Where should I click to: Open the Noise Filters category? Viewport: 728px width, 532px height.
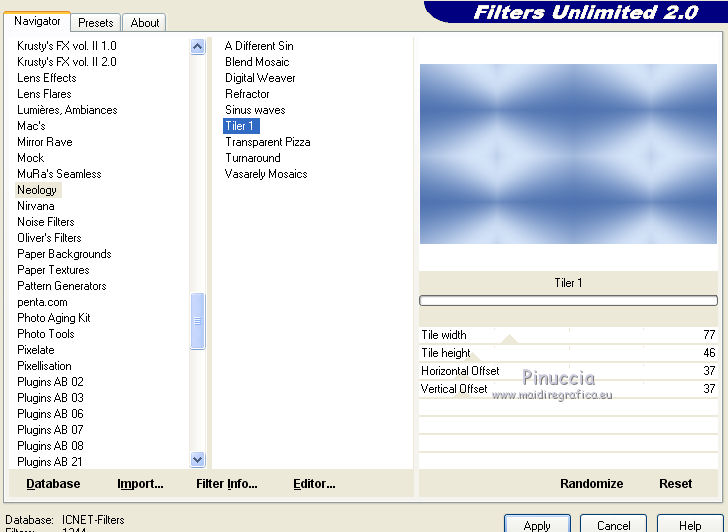(46, 222)
